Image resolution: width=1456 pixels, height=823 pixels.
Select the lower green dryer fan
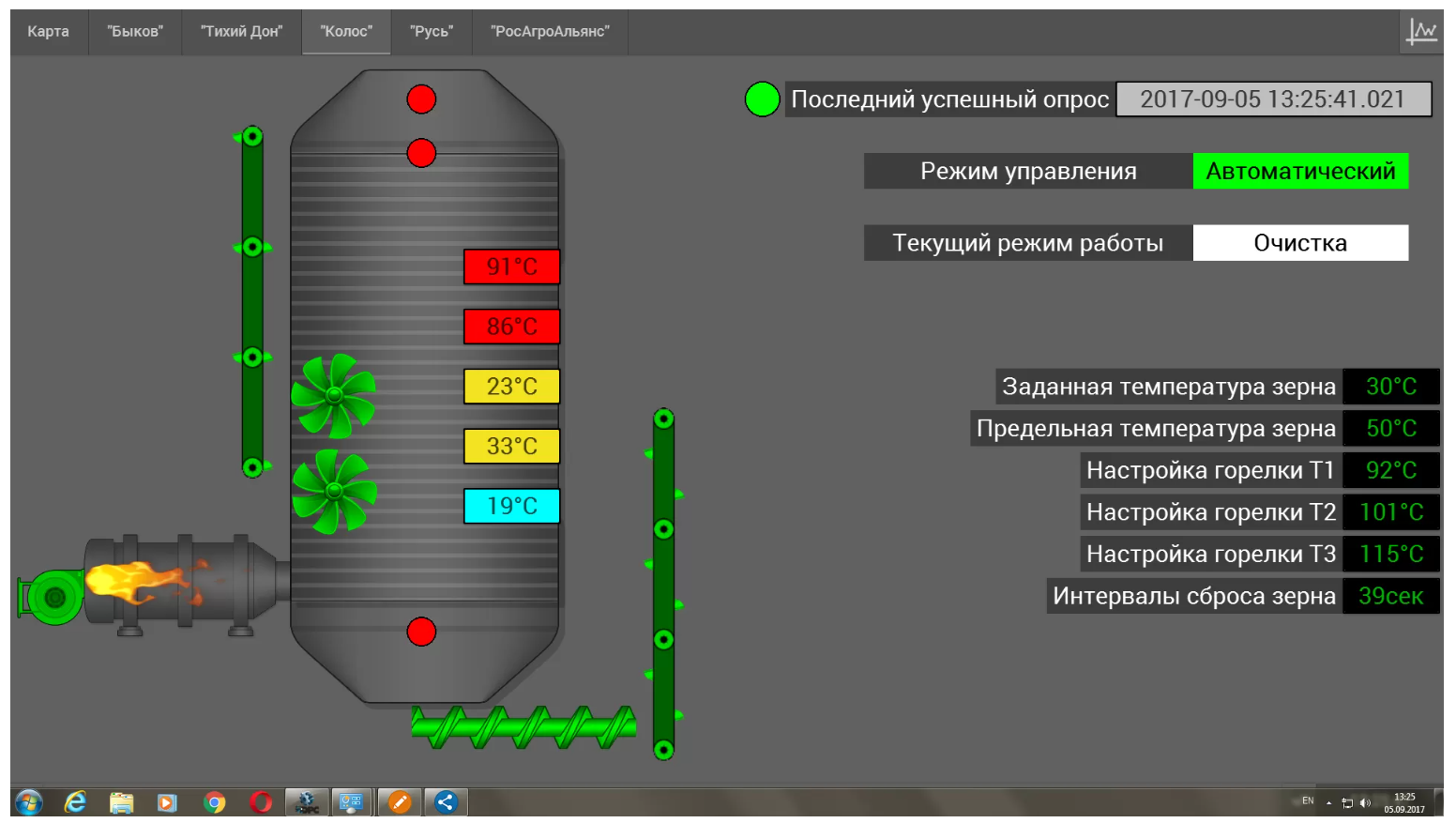point(334,491)
